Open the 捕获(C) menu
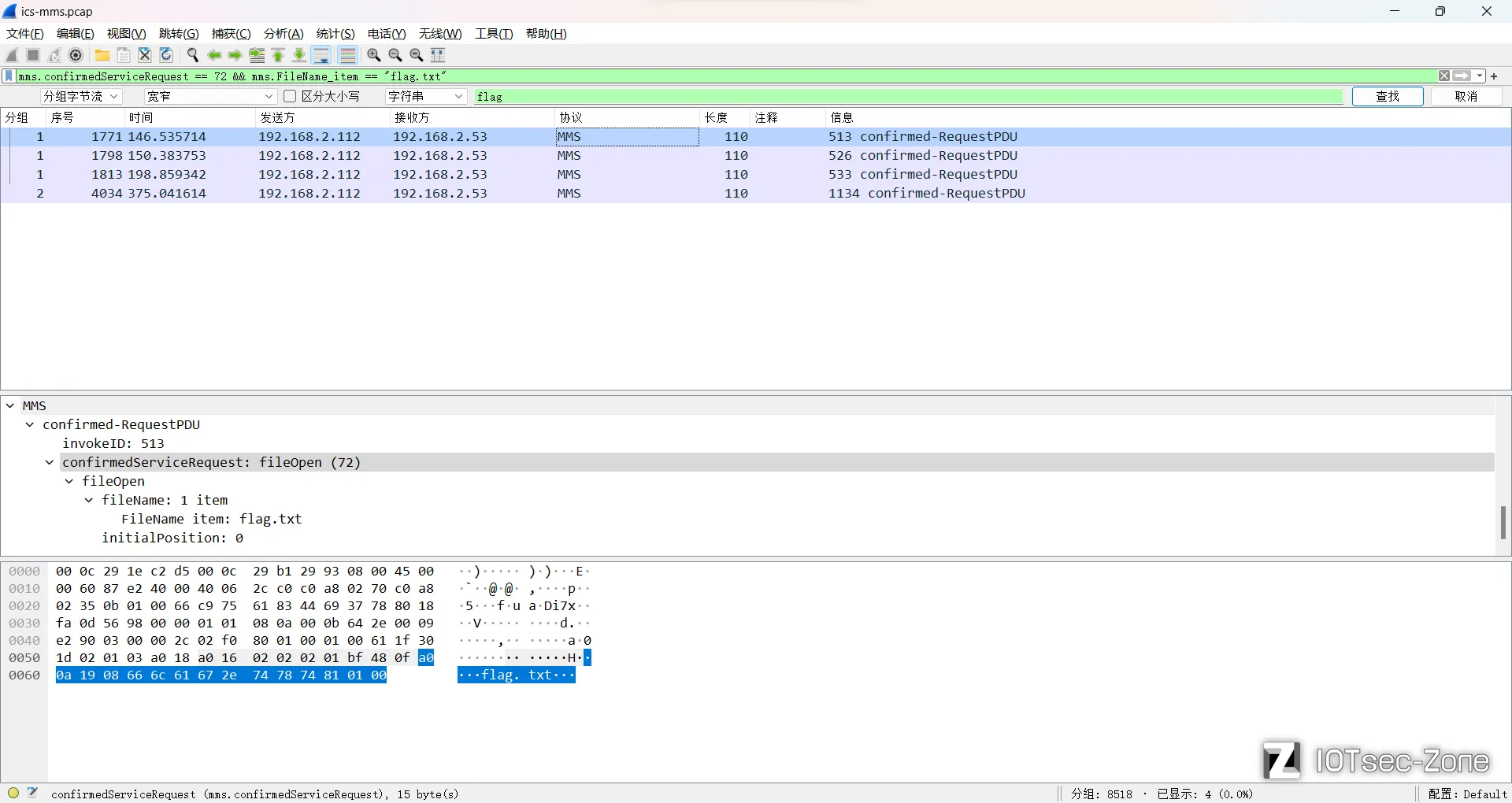Image resolution: width=1512 pixels, height=803 pixels. click(x=232, y=34)
